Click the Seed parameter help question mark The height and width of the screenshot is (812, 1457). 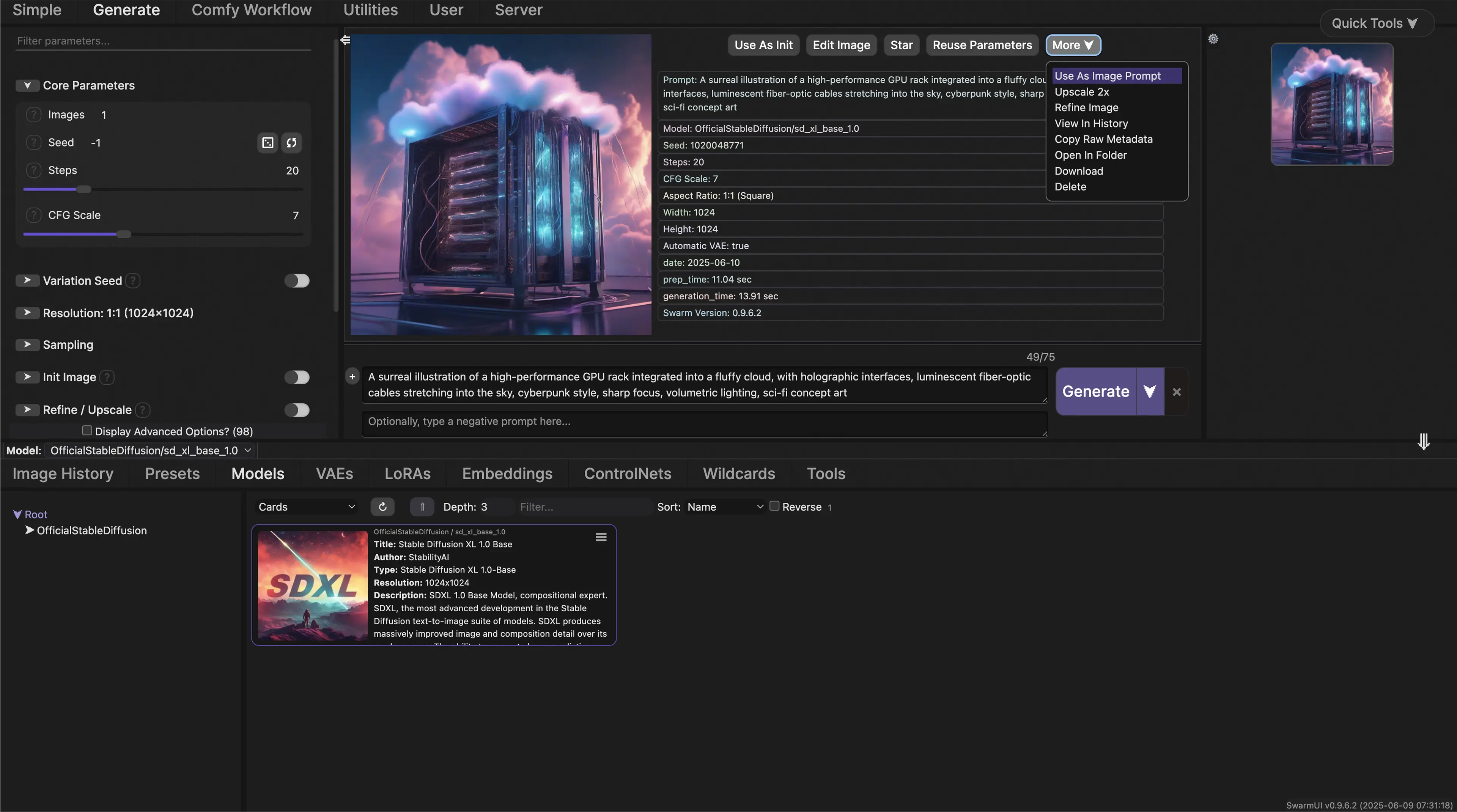33,143
